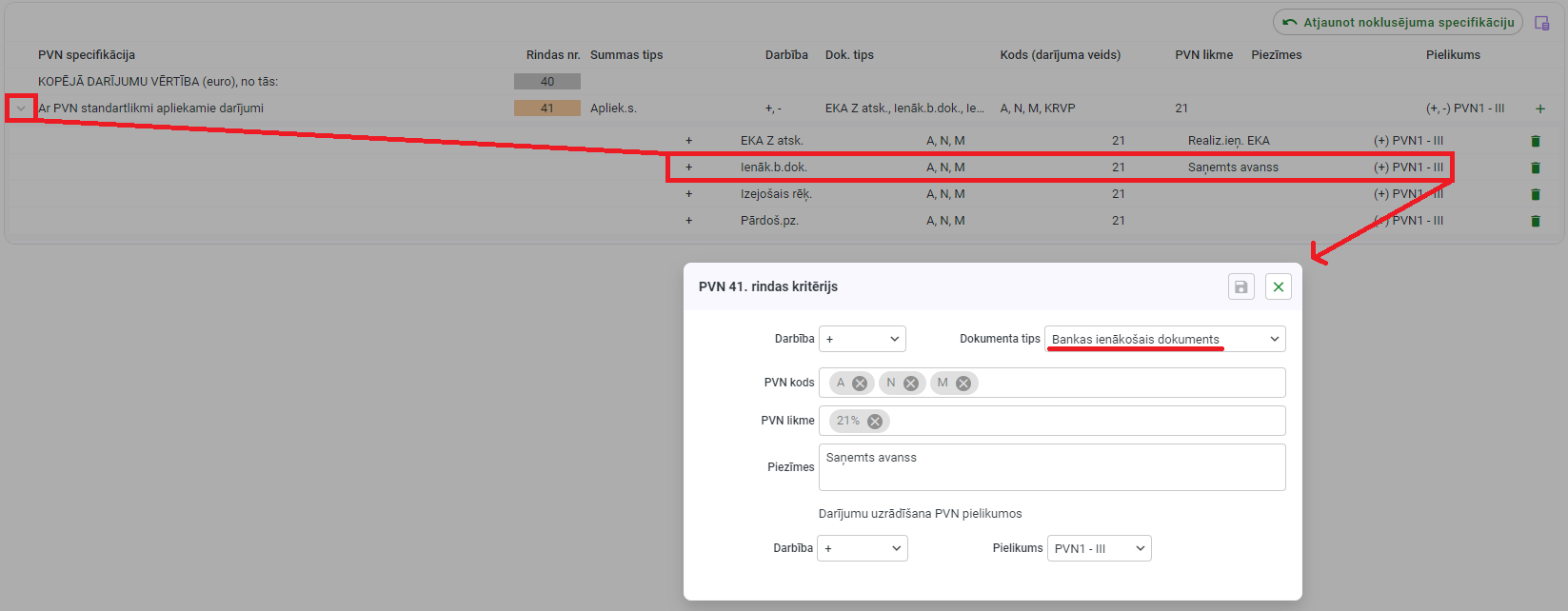This screenshot has height=611, width=1568.
Task: Close the PVN 41. rindas kritērijs dialog
Action: (x=1278, y=286)
